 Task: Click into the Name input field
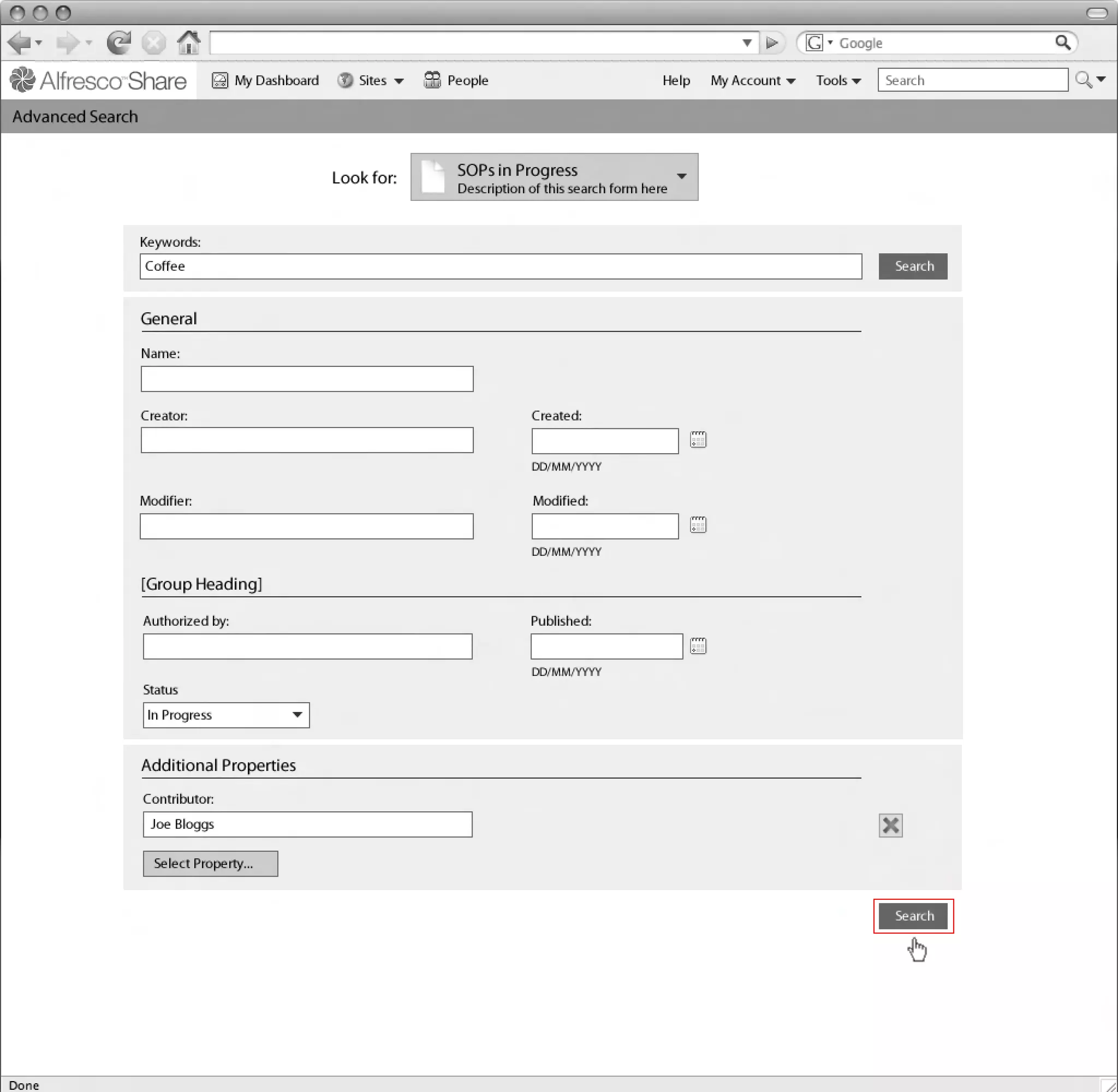click(307, 379)
